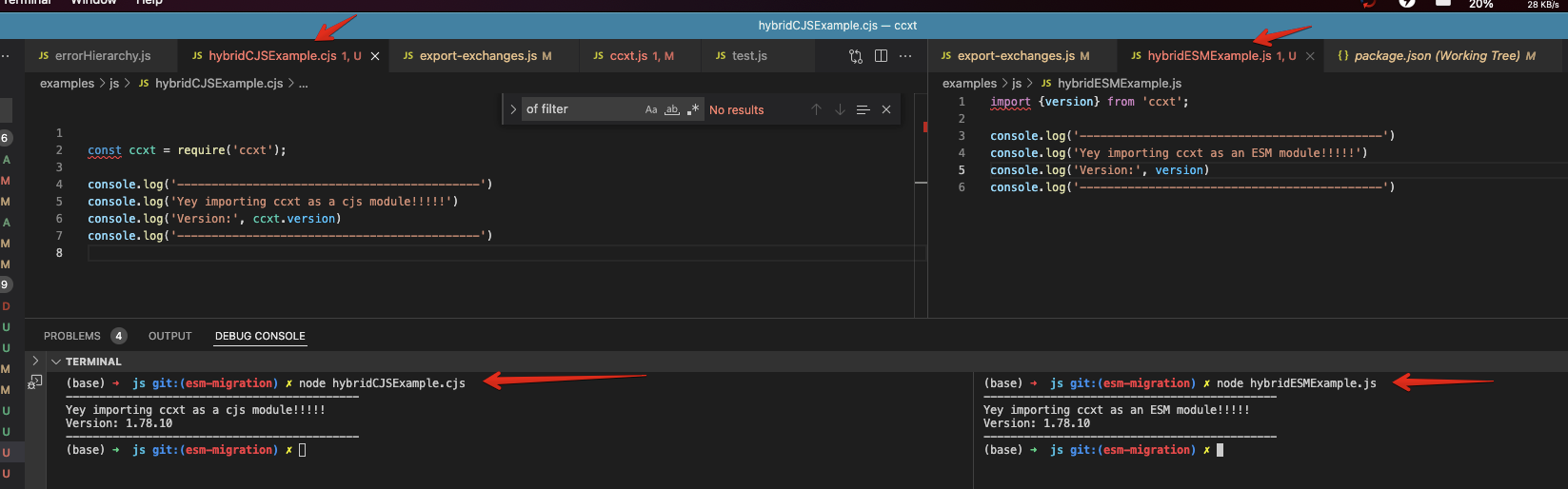Toggle Match Case in find widget
Screen dimensions: 1568x489
coord(651,109)
